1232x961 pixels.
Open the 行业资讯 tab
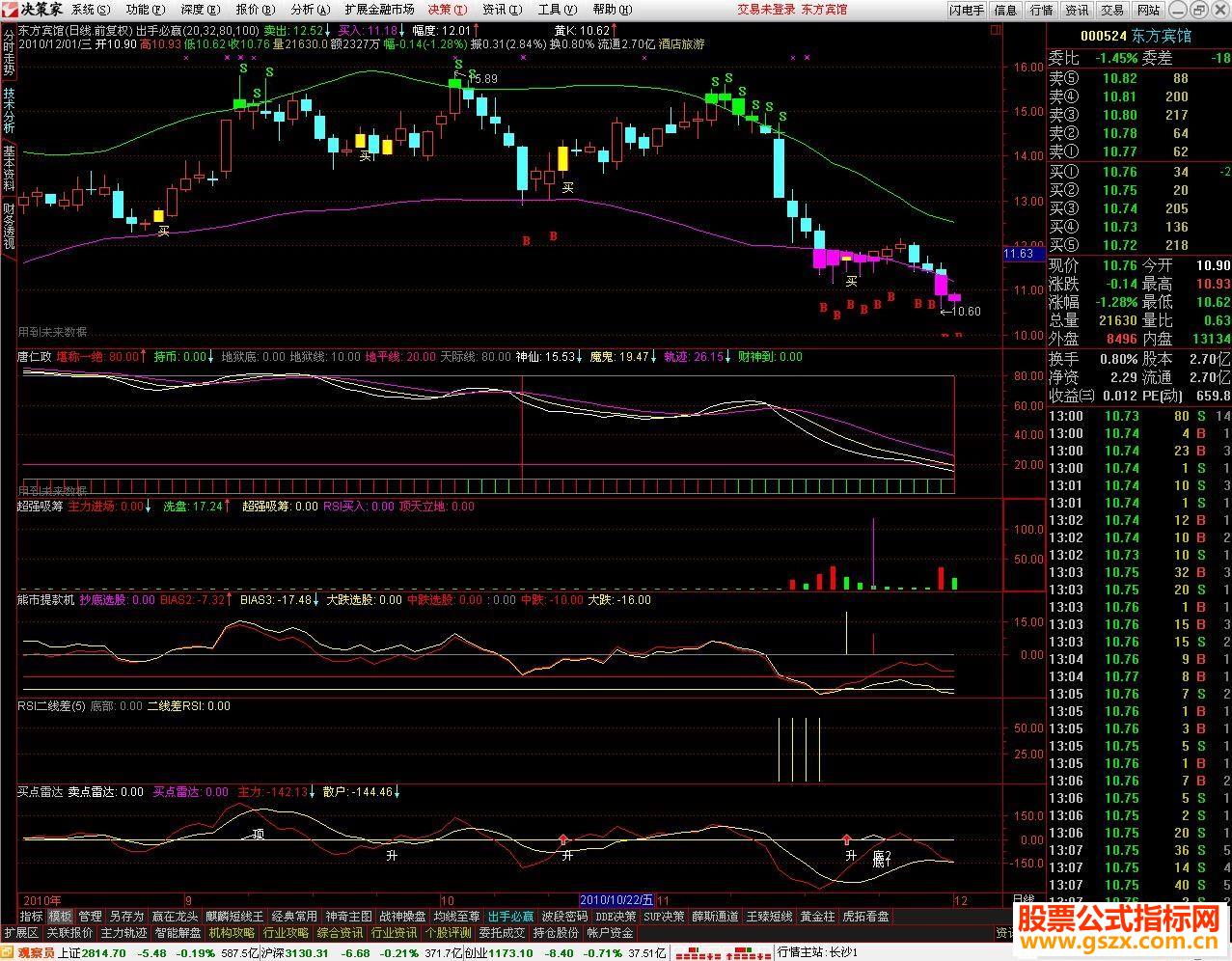[x=394, y=933]
